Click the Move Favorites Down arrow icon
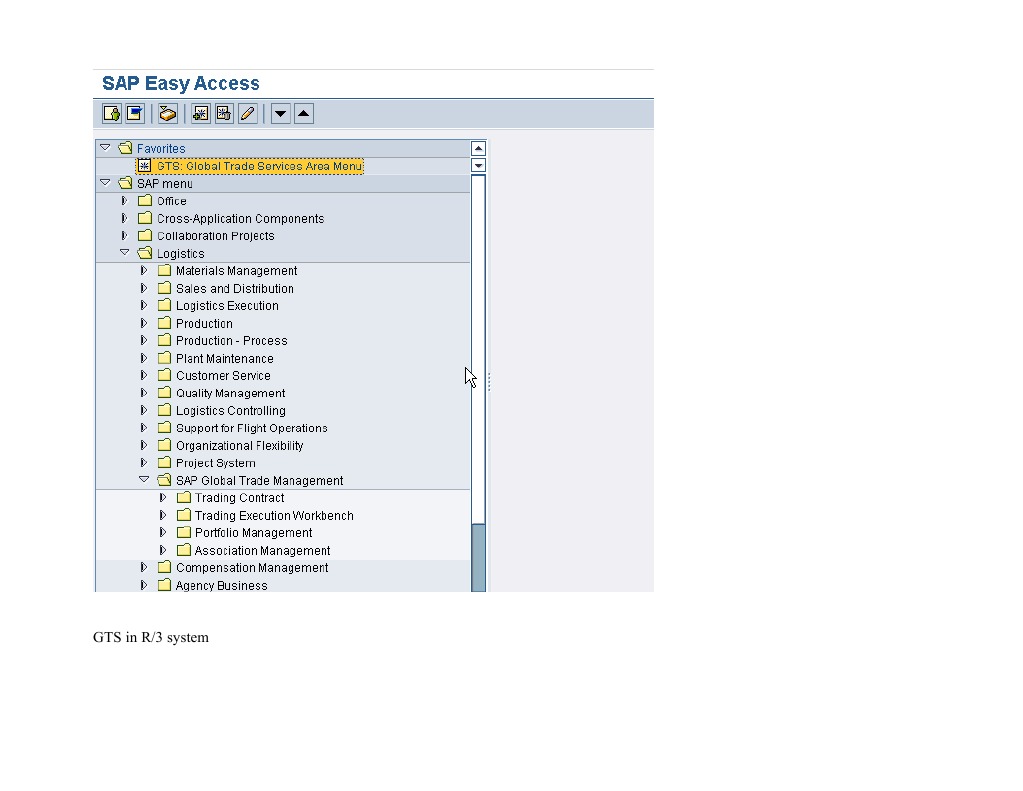The width and height of the screenshot is (1023, 791). pos(280,113)
